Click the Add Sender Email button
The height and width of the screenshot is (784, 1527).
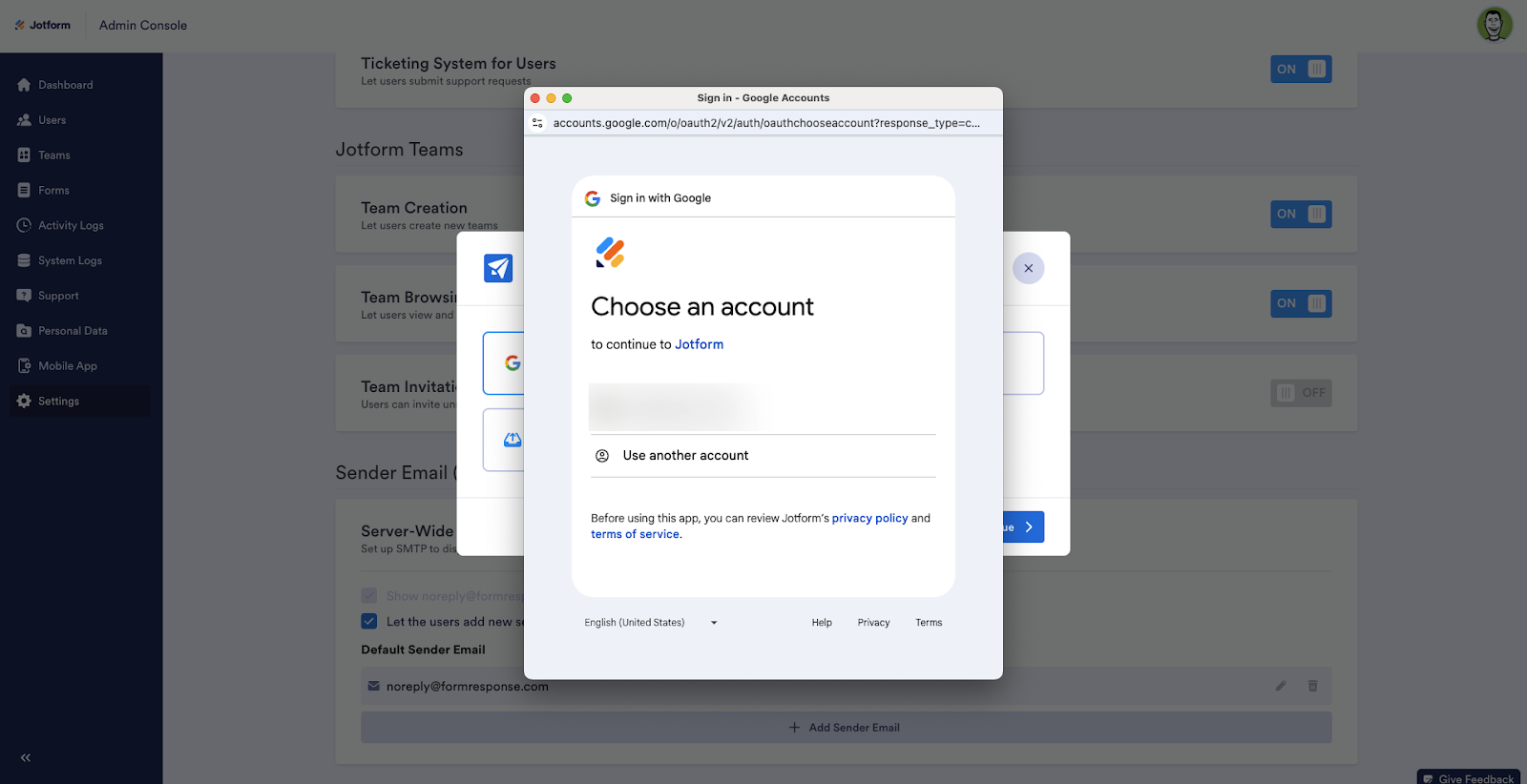[846, 728]
